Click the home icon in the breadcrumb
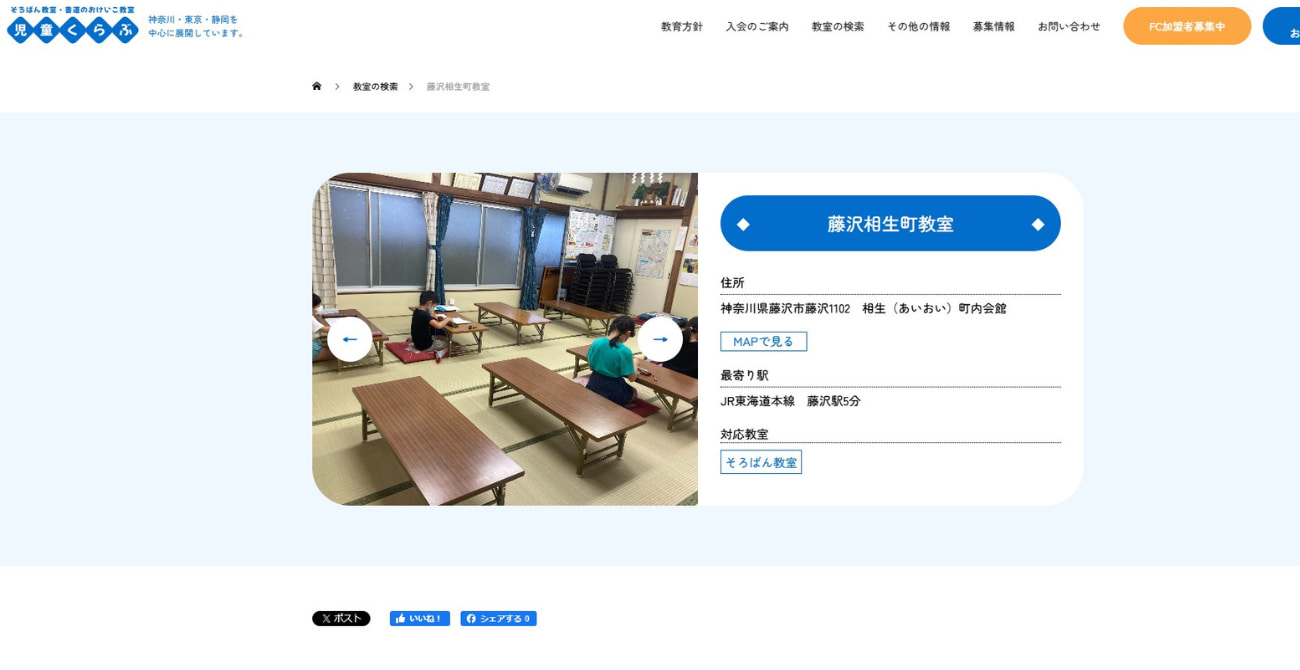 tap(316, 86)
